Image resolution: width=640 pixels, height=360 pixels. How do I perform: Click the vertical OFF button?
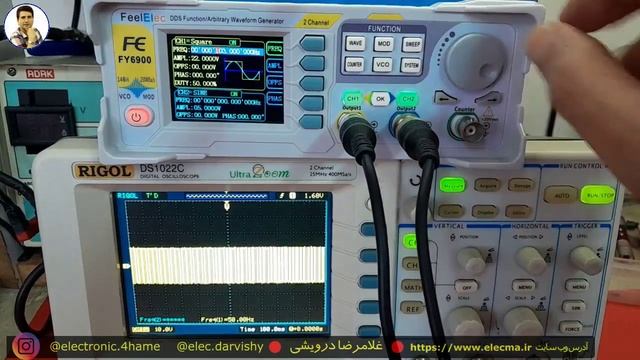click(466, 287)
